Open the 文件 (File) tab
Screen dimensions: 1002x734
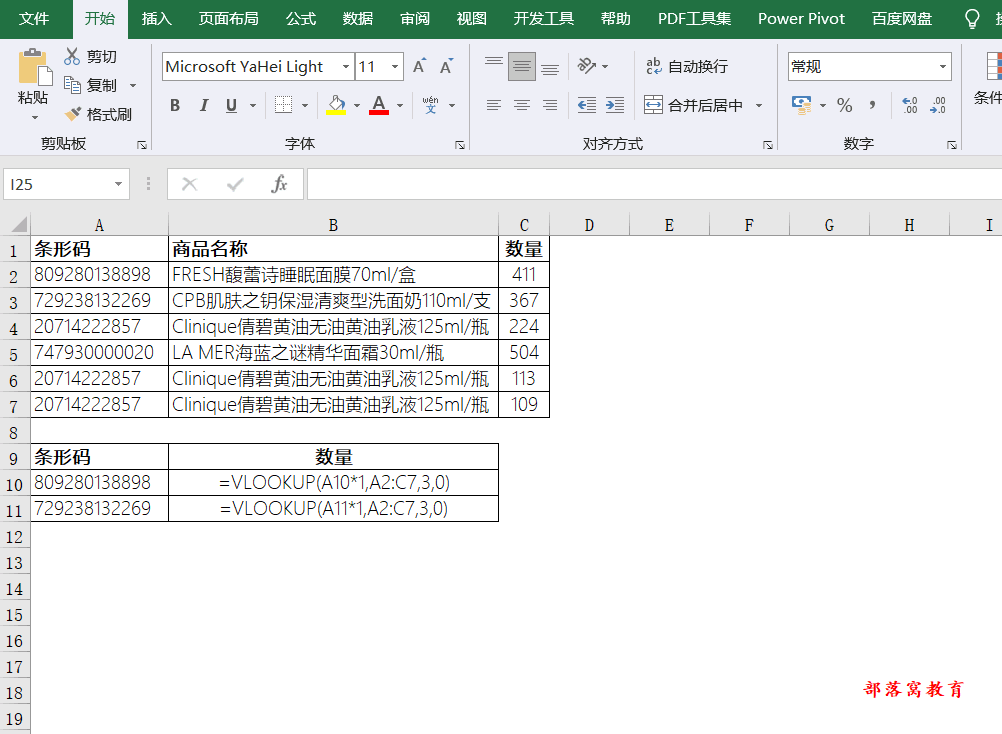34,19
